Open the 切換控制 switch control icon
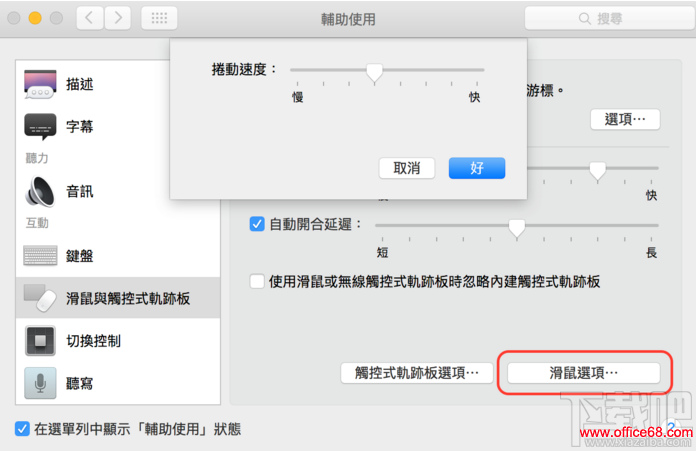The width and height of the screenshot is (700, 452). (40, 341)
